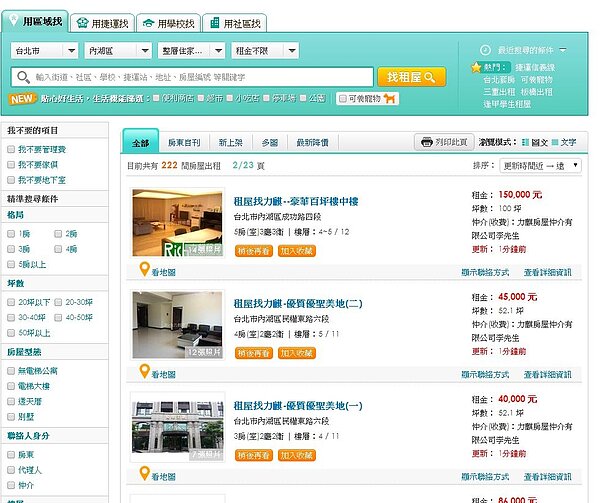
Task: Check 20坪以下 size checkbox
Action: click(x=11, y=302)
